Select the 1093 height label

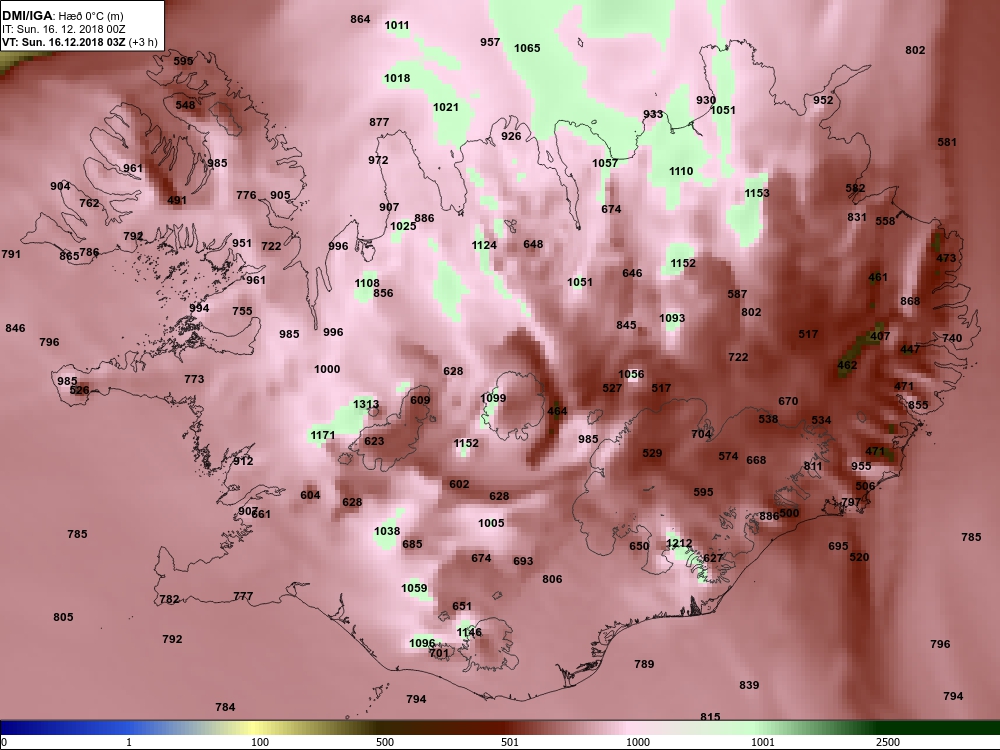pyautogui.click(x=672, y=318)
